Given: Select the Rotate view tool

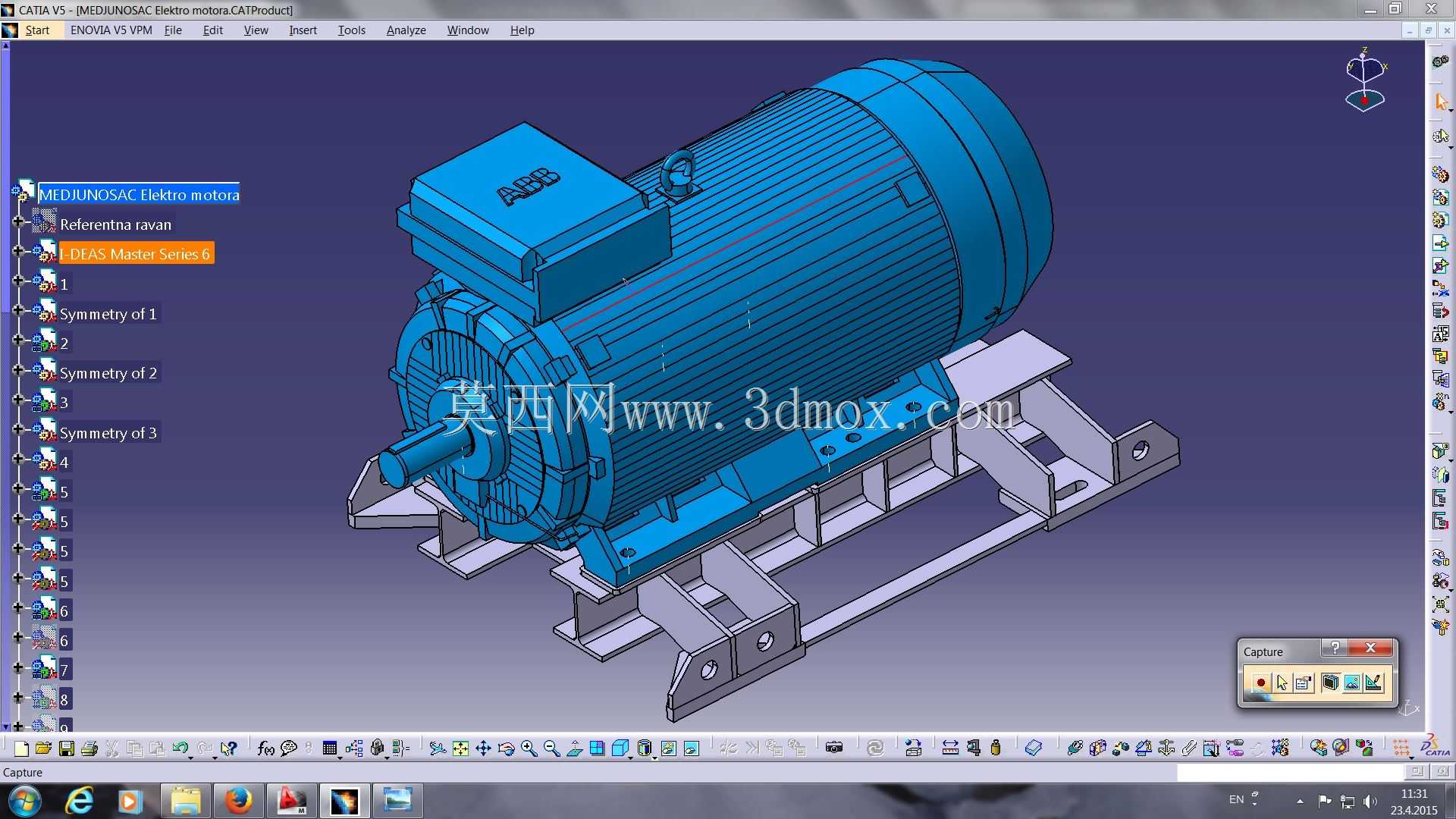Looking at the screenshot, I should pyautogui.click(x=506, y=748).
